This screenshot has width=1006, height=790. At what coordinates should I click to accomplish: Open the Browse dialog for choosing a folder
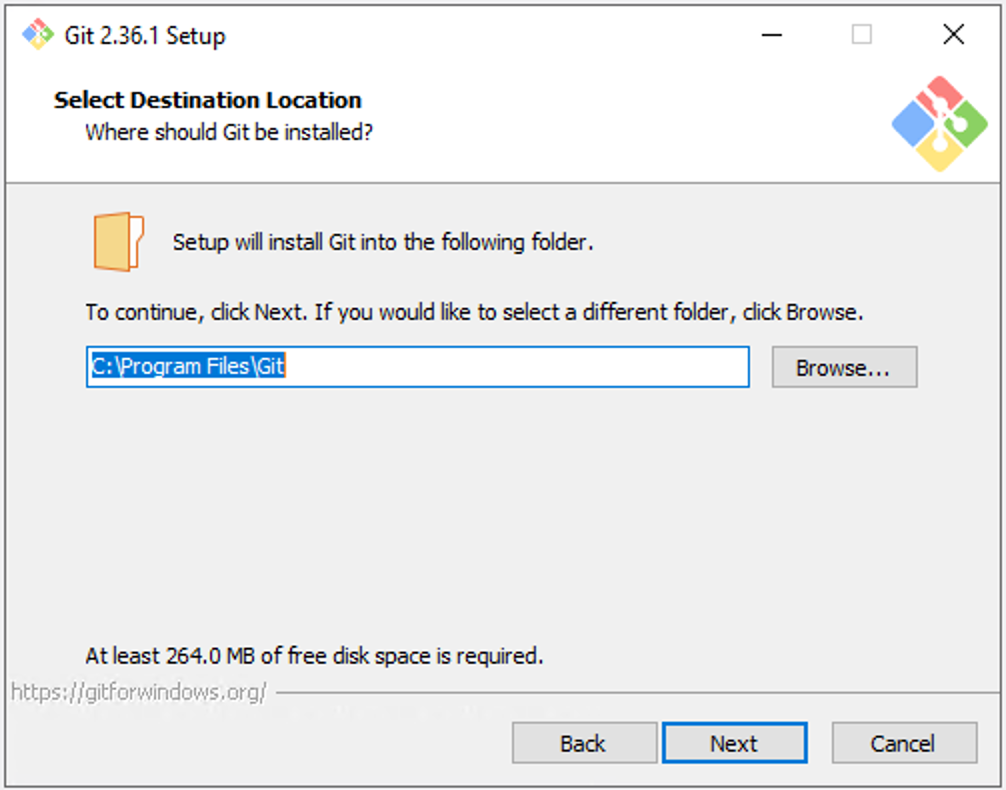click(844, 367)
